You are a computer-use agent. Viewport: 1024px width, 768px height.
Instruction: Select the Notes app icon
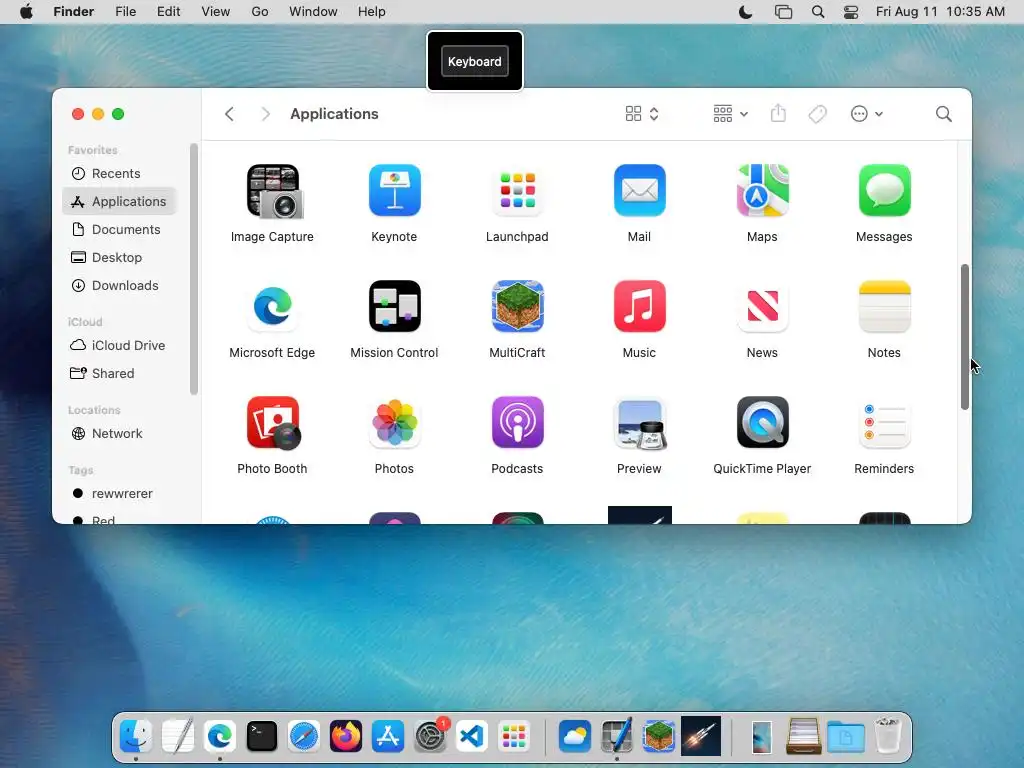884,306
